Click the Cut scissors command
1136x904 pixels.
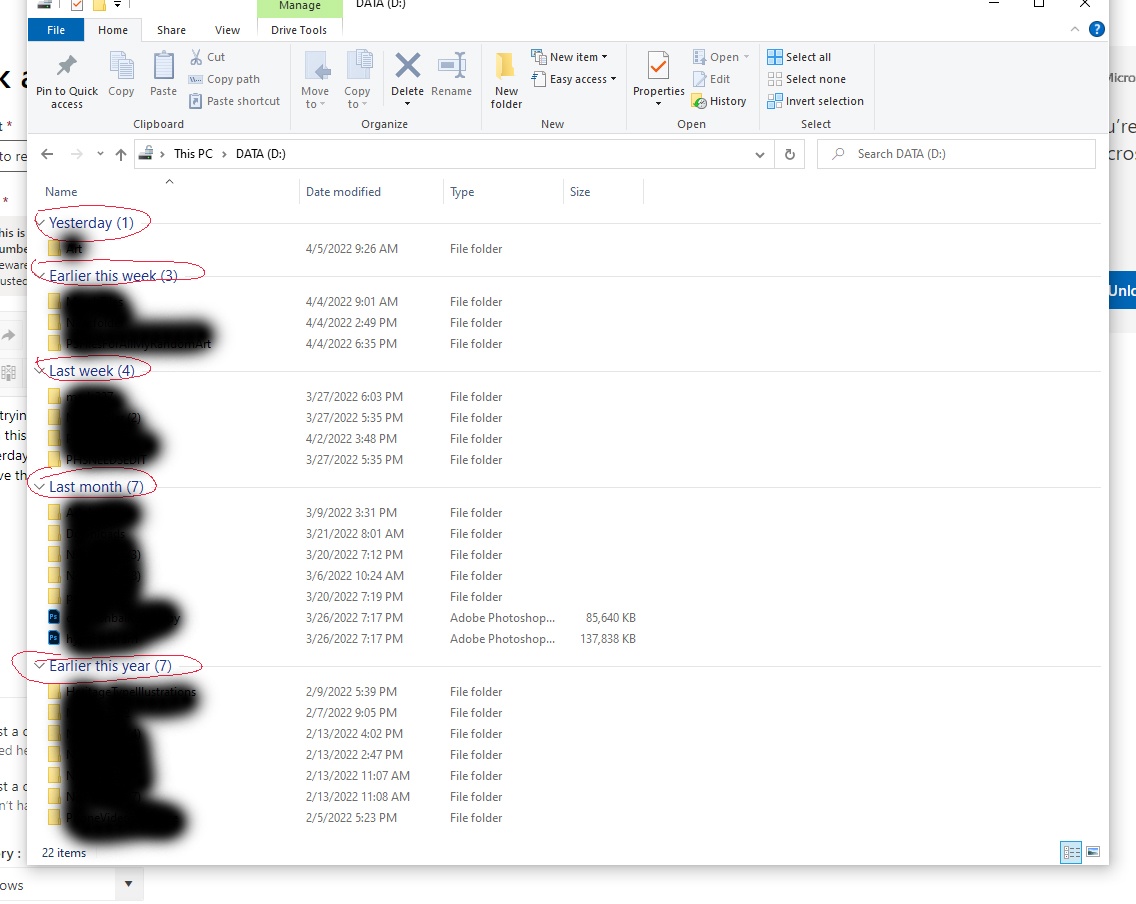pos(207,57)
